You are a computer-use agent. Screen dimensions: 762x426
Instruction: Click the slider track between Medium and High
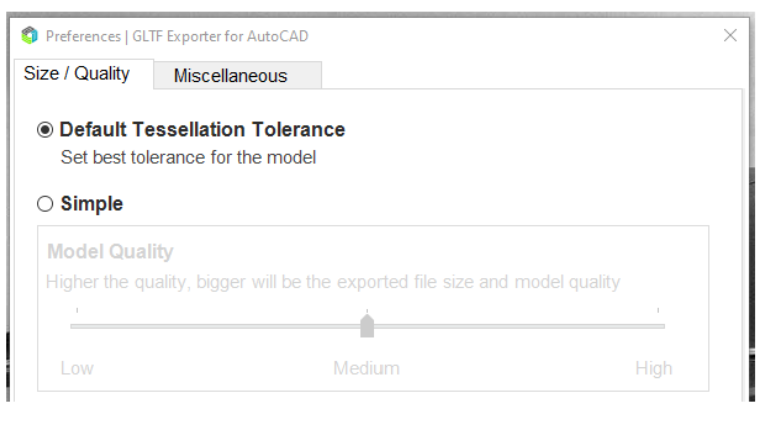click(x=515, y=326)
